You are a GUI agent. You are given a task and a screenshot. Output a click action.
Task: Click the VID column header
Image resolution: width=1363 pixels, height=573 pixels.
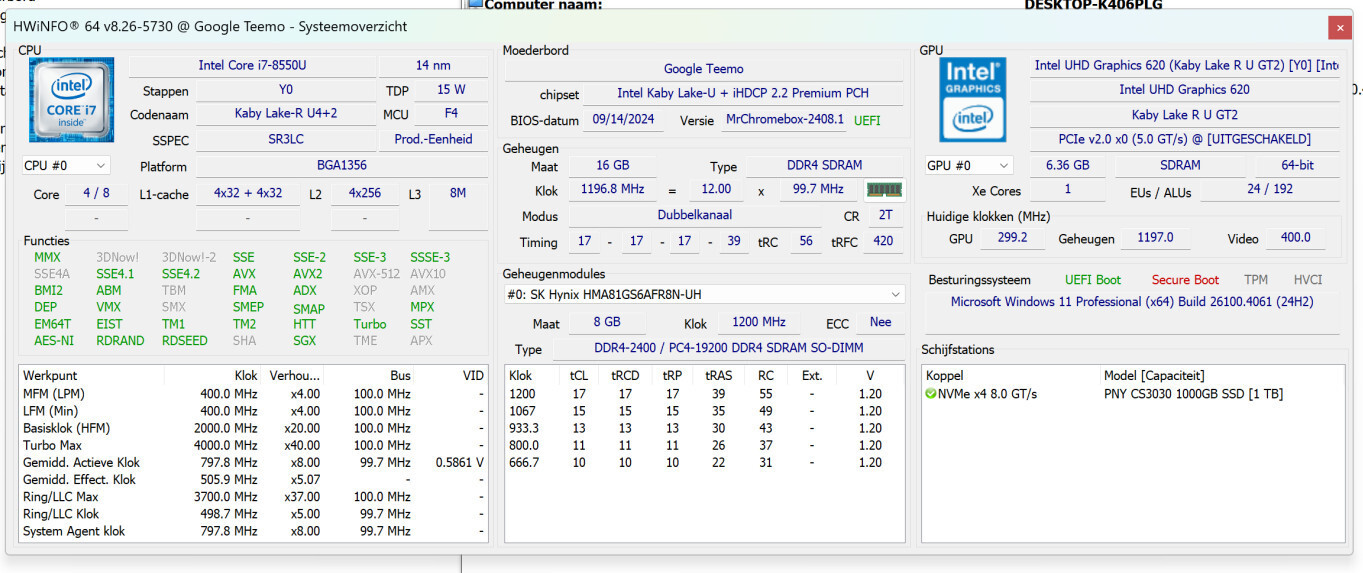point(452,376)
